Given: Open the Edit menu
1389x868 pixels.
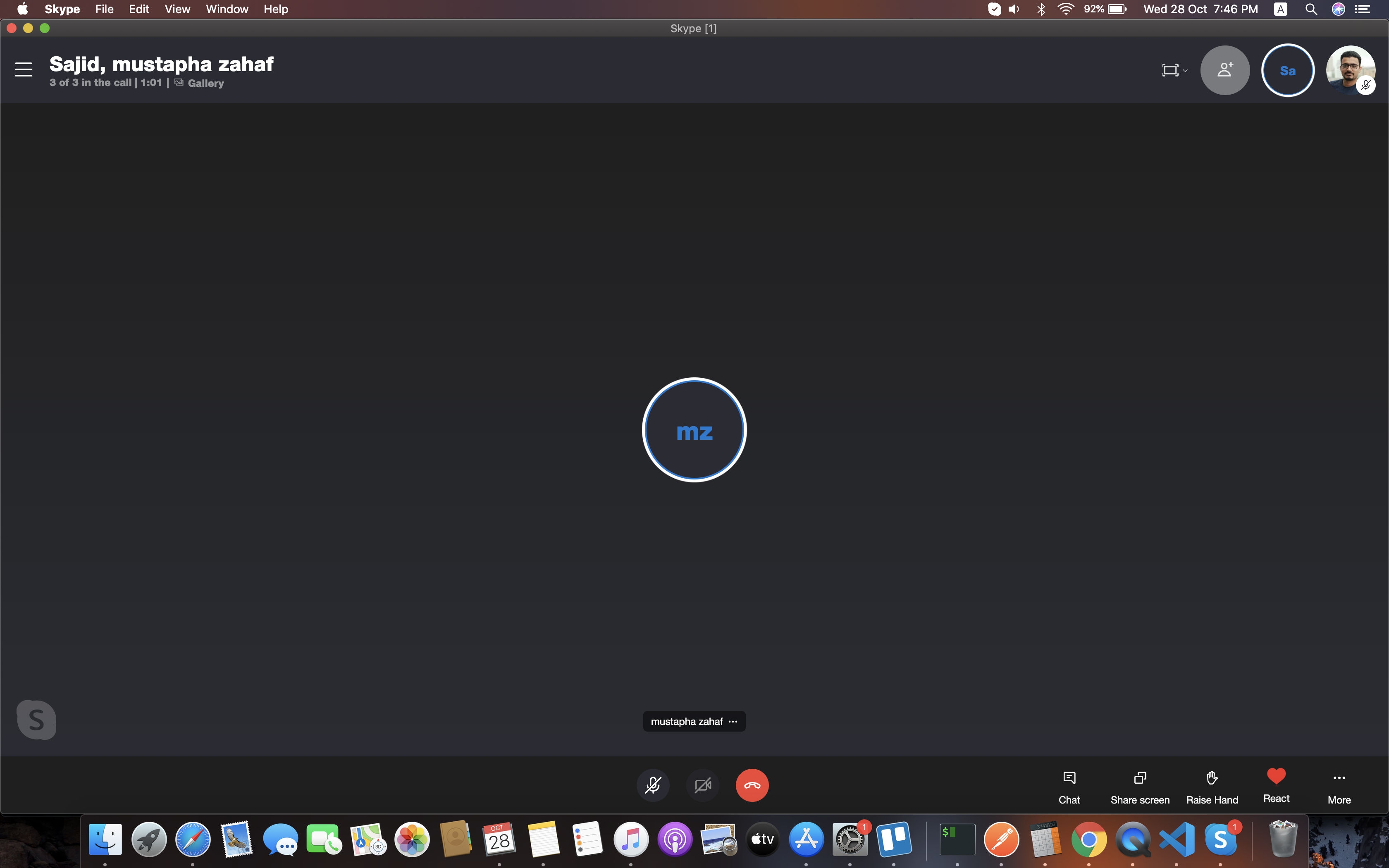Looking at the screenshot, I should coord(139,9).
